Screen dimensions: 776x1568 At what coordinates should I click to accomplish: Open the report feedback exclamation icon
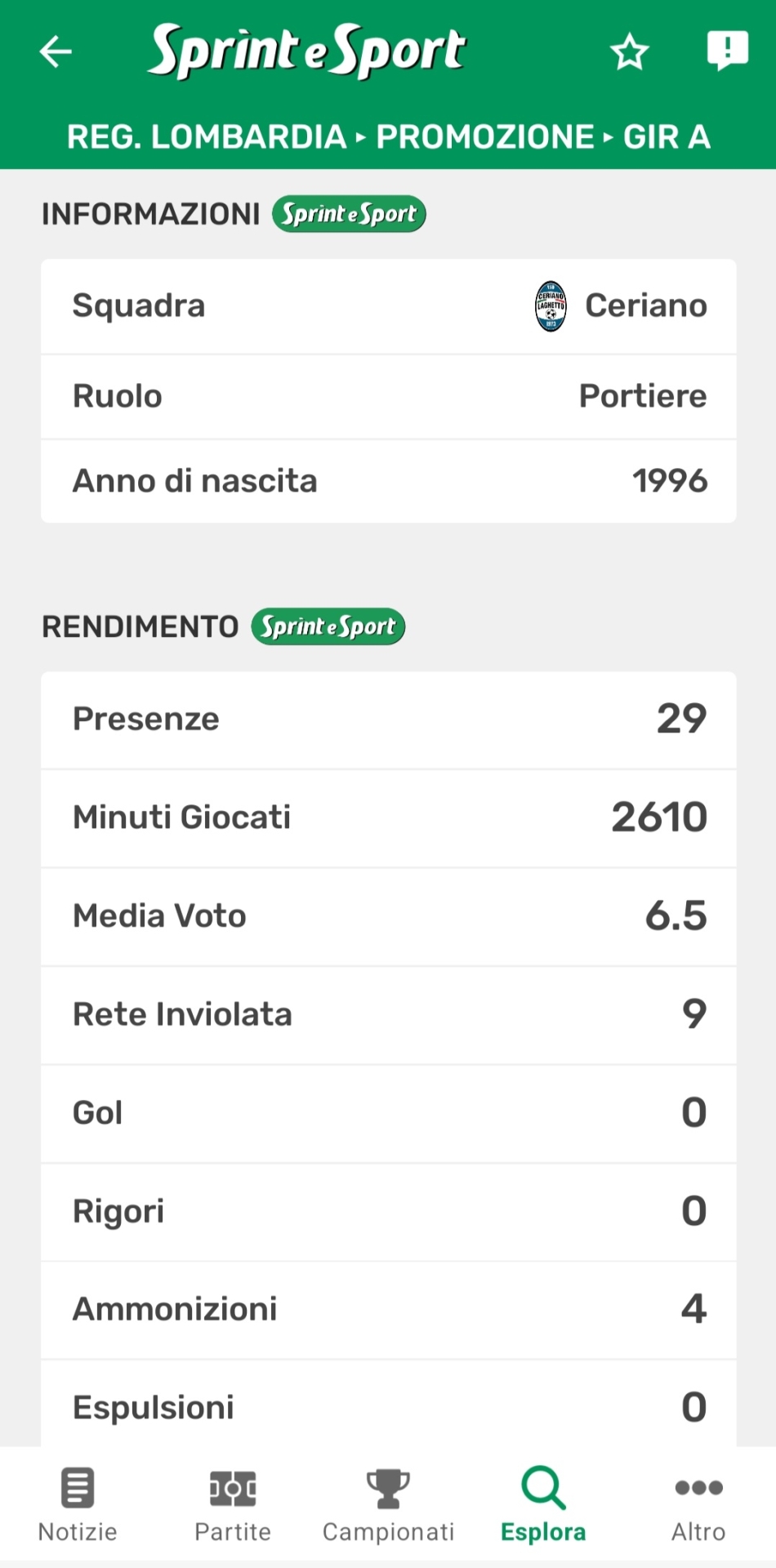coord(726,51)
